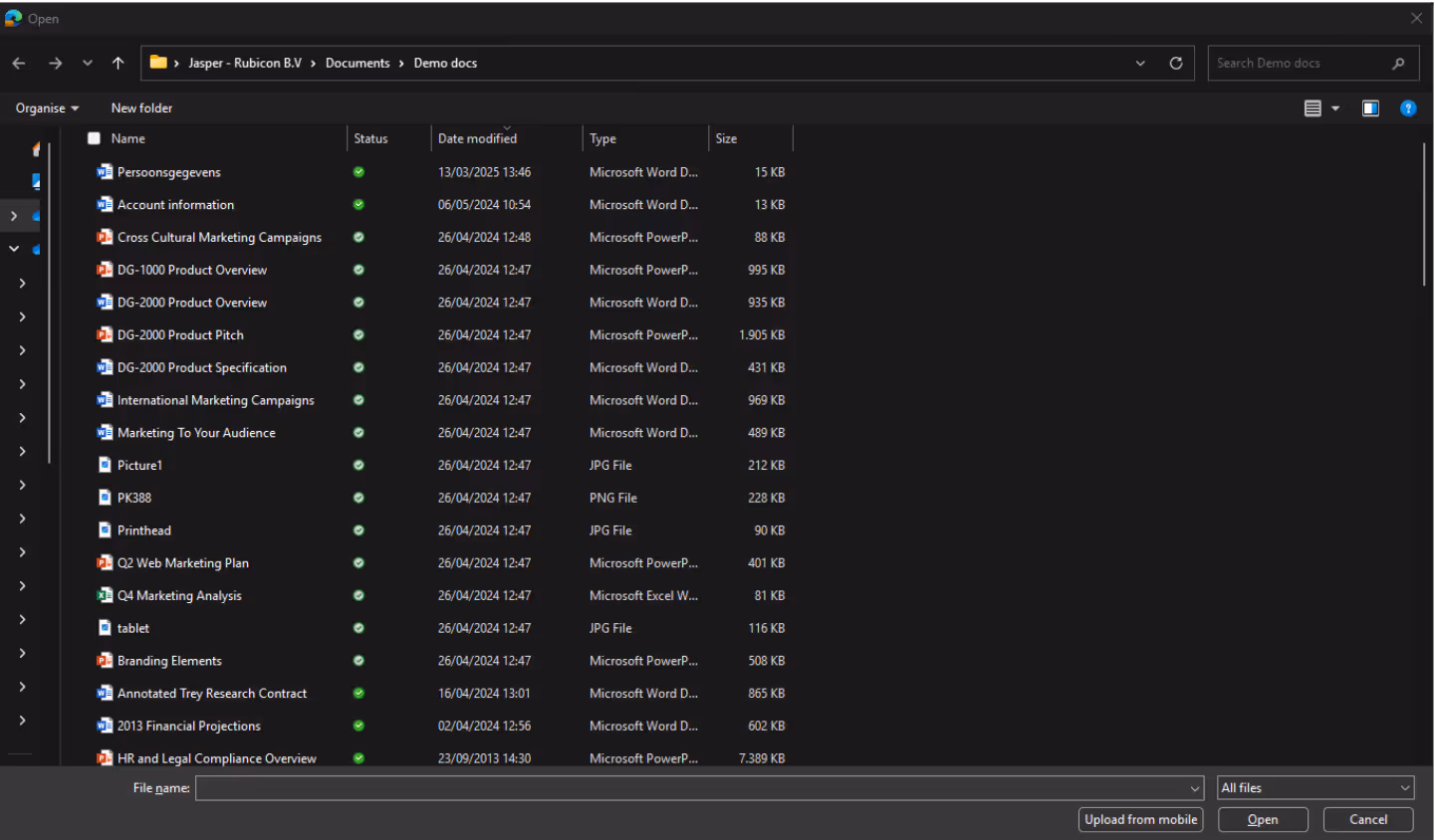
Task: Select the Picture1 JPG file icon
Action: pyautogui.click(x=105, y=465)
